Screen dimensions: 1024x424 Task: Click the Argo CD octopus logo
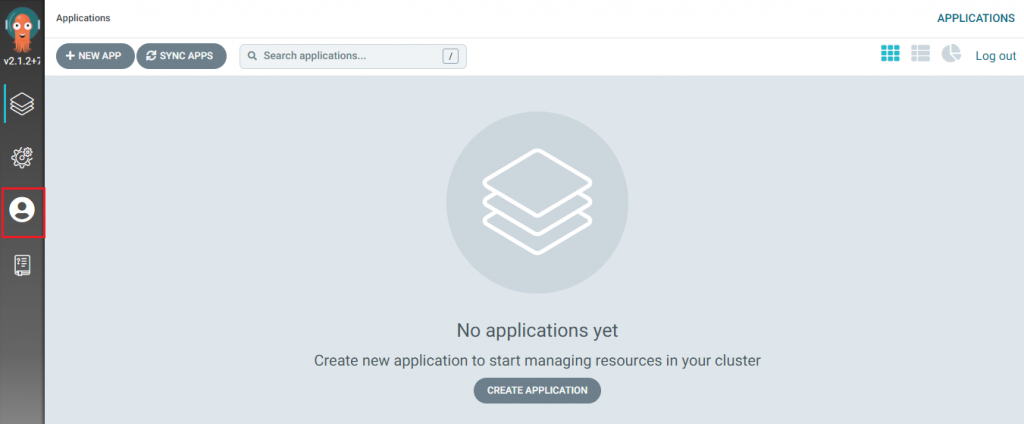pos(22,29)
